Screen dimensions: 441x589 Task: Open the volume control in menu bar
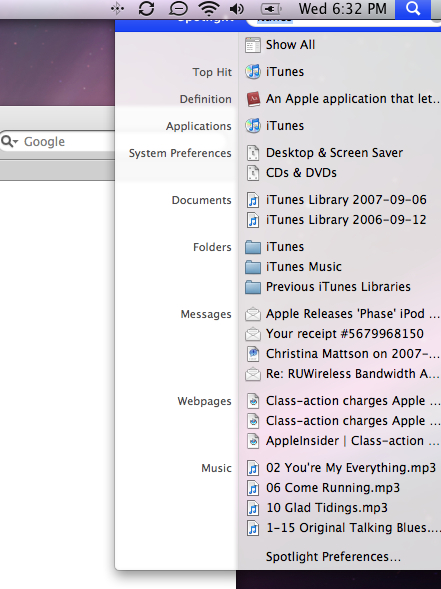[237, 9]
